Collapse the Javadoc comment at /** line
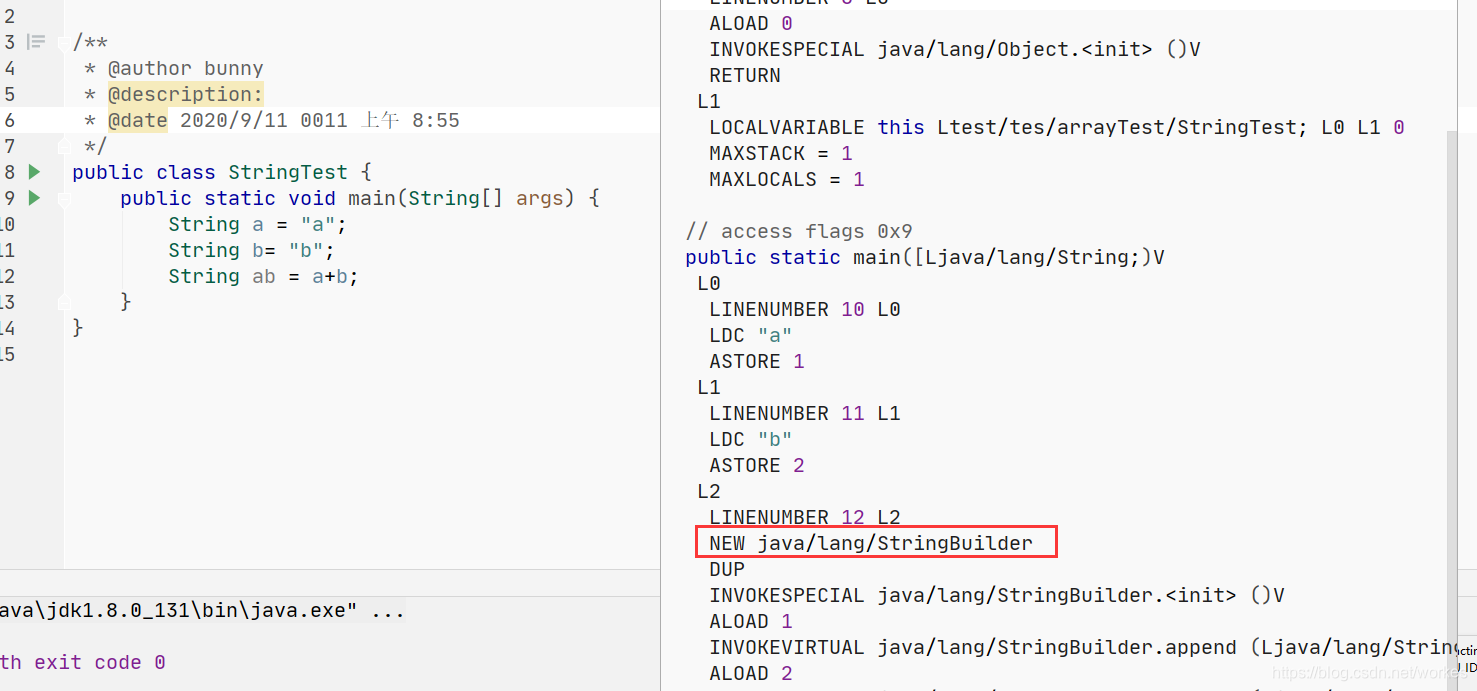 pyautogui.click(x=63, y=42)
